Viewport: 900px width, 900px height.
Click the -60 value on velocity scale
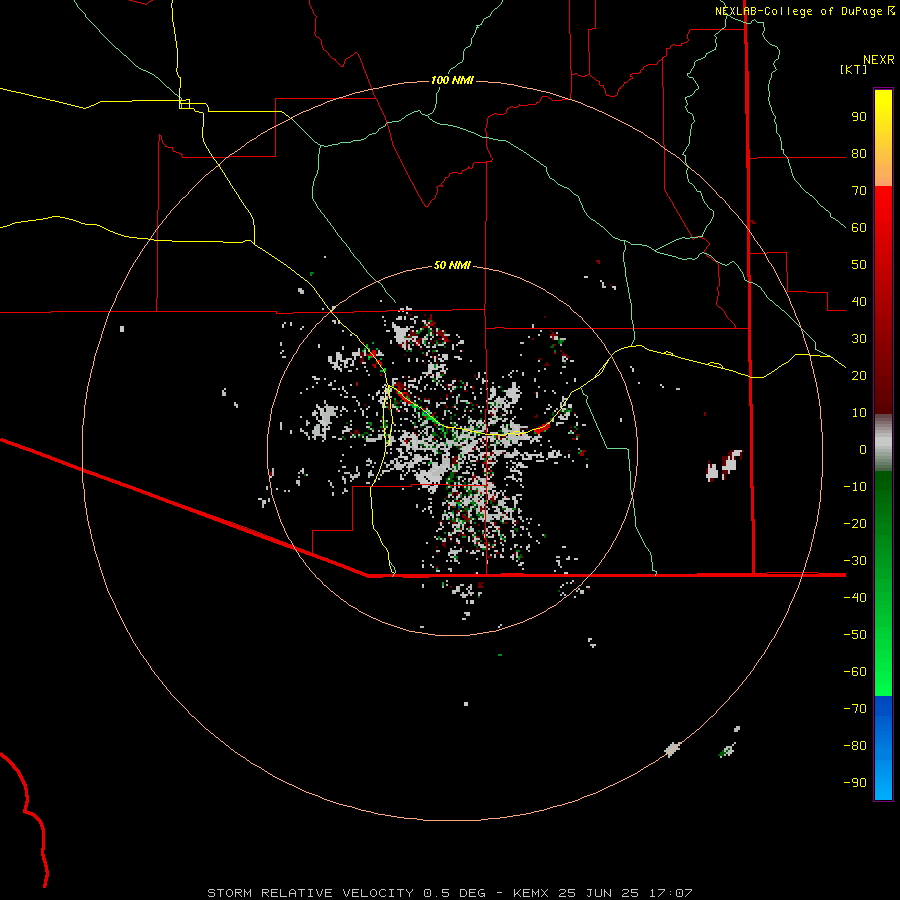coord(855,672)
